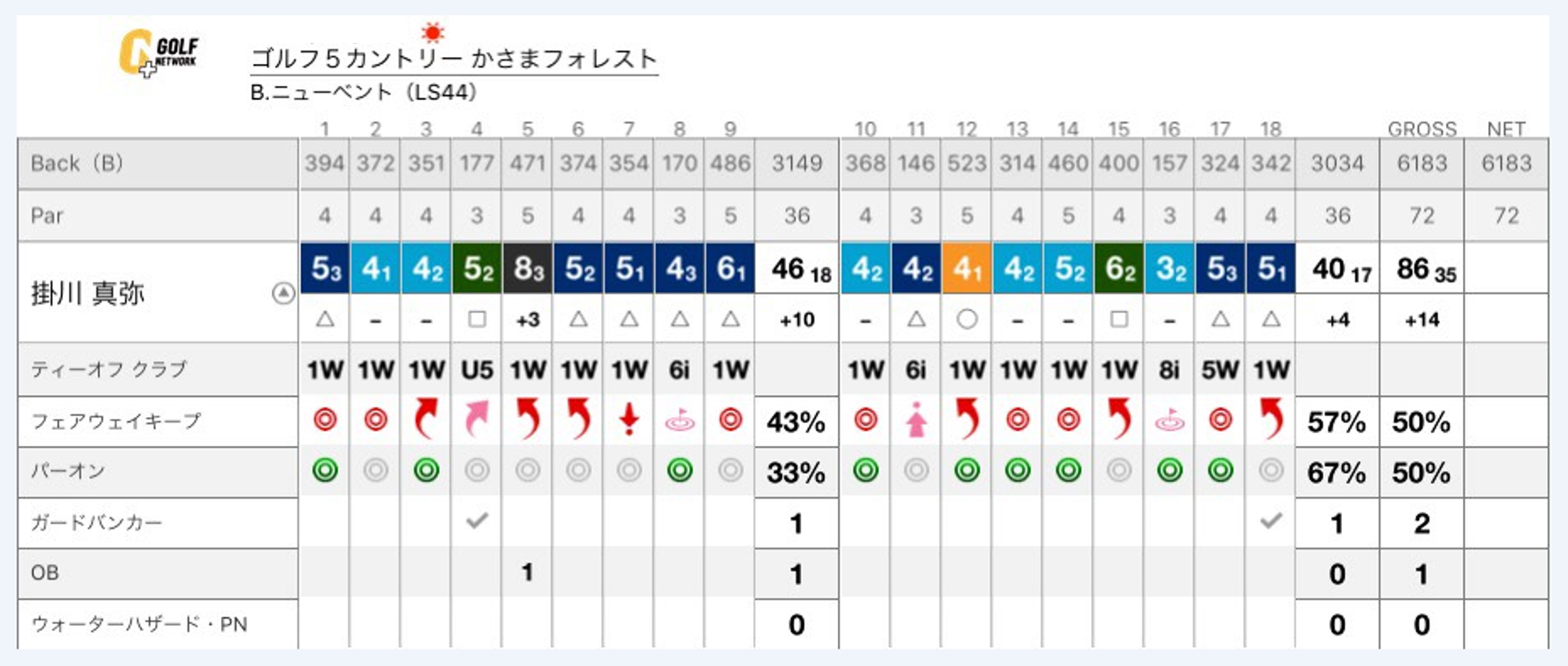Click hole 5 OB count value
The image size is (1568, 666).
pyautogui.click(x=528, y=572)
